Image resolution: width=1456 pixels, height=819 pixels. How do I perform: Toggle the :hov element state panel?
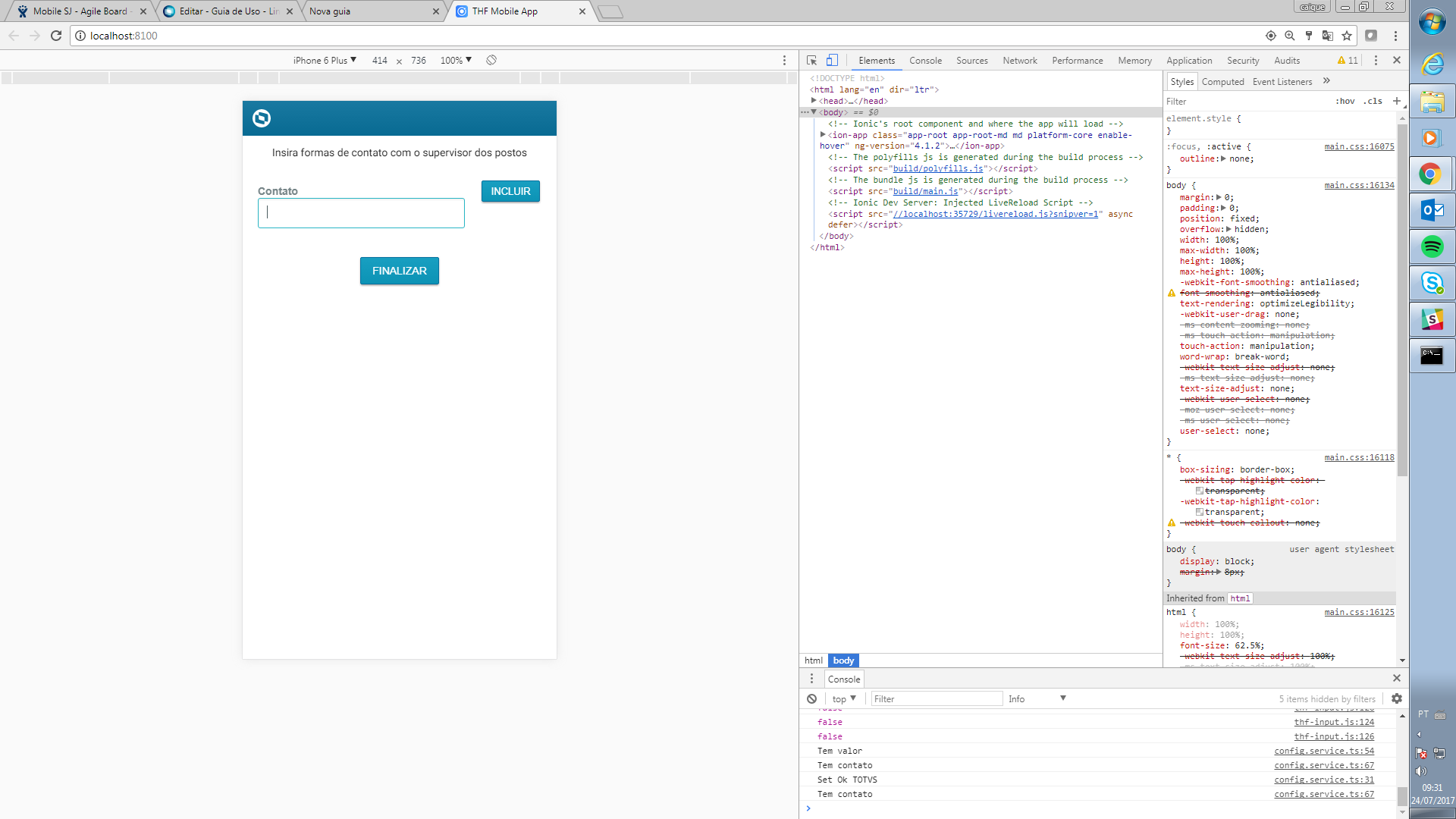[x=1345, y=101]
